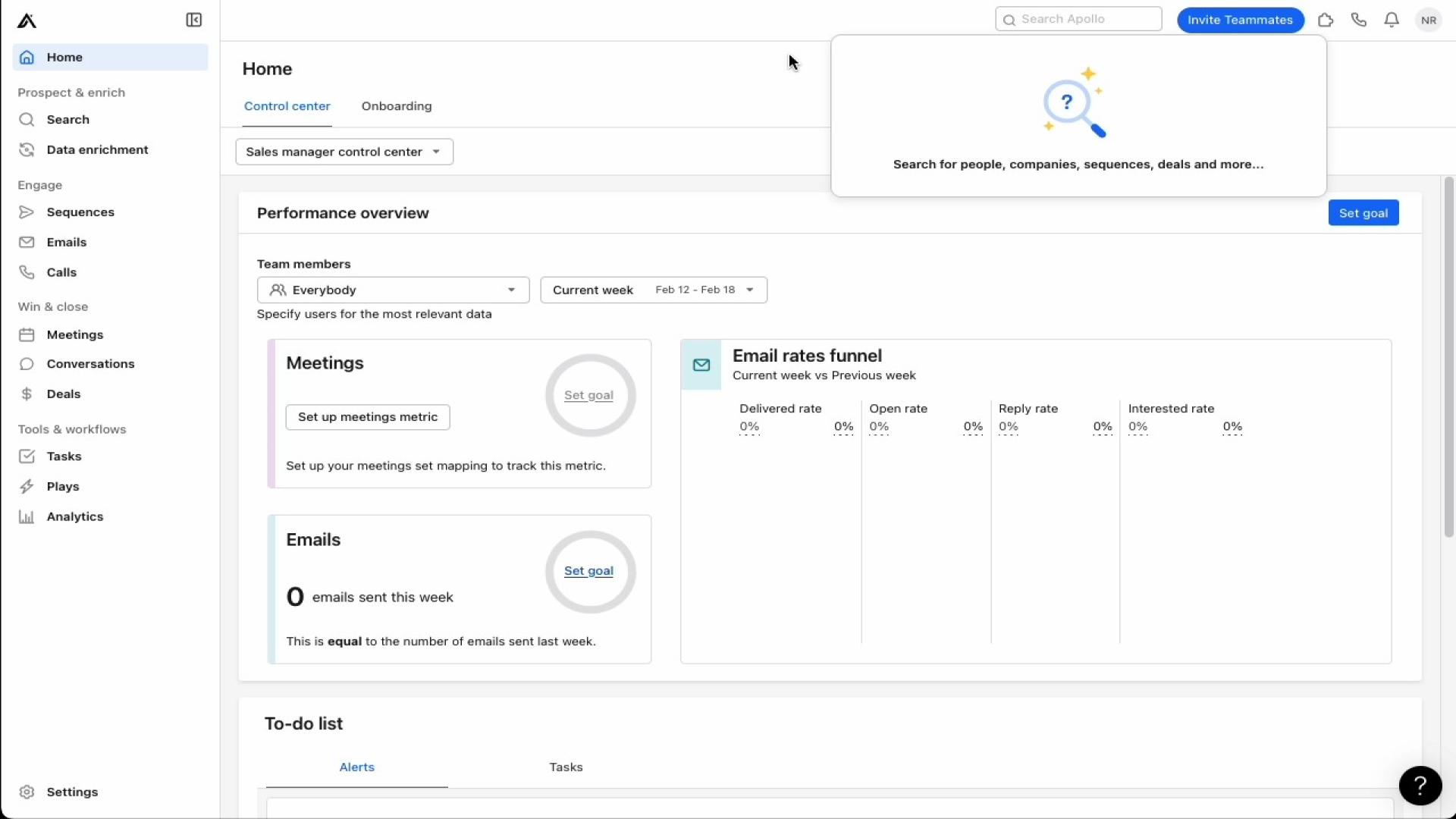
Task: Click the Invite Teammates button
Action: [x=1241, y=19]
